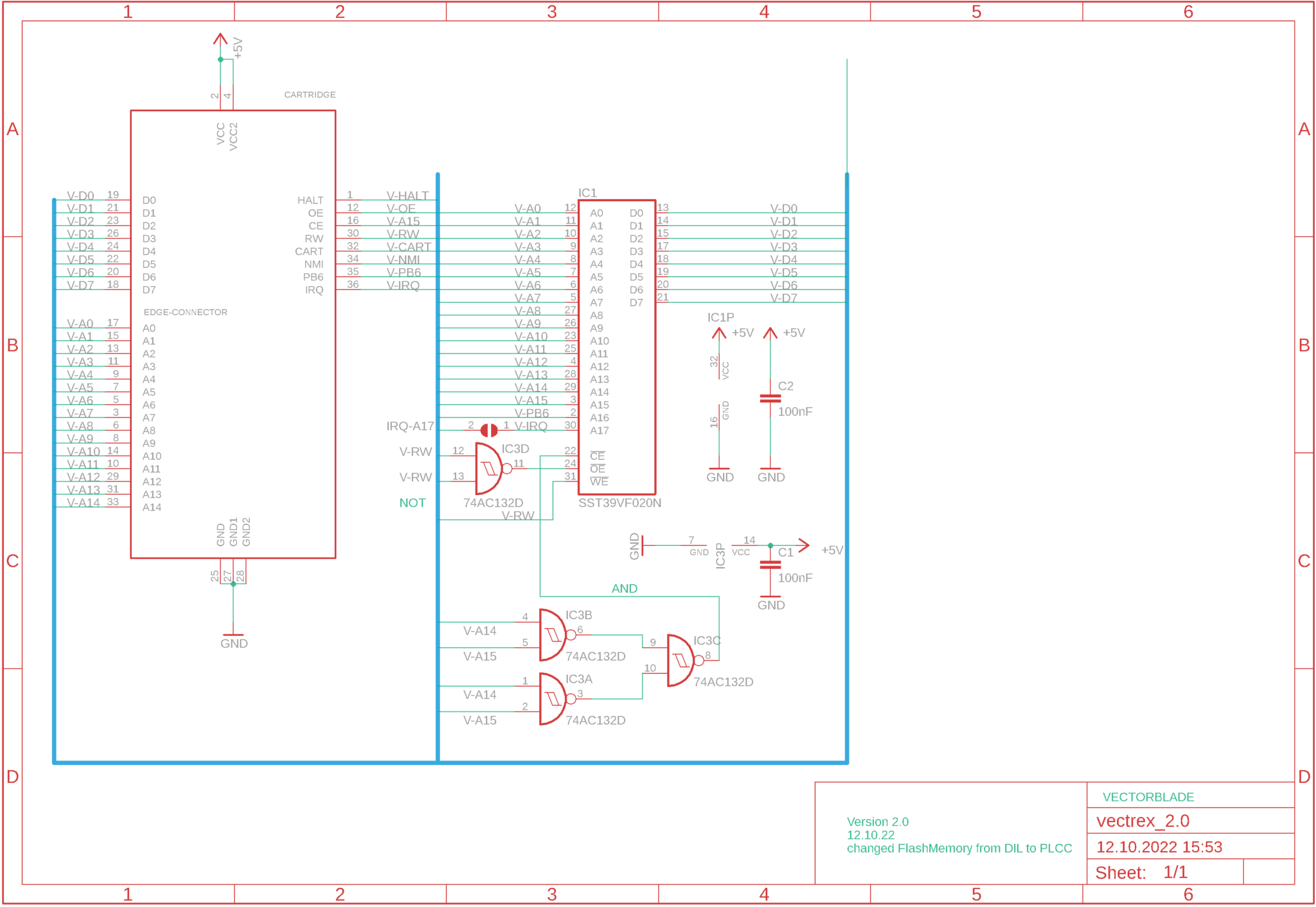
Task: Select the IC3A NAND gate symbol
Action: coord(553,699)
